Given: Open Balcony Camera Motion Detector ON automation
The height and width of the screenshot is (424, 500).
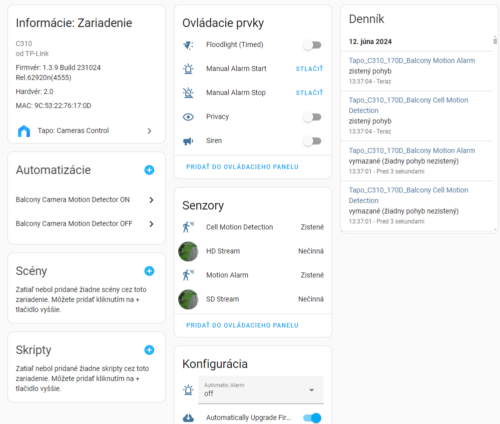Looking at the screenshot, I should (x=85, y=200).
